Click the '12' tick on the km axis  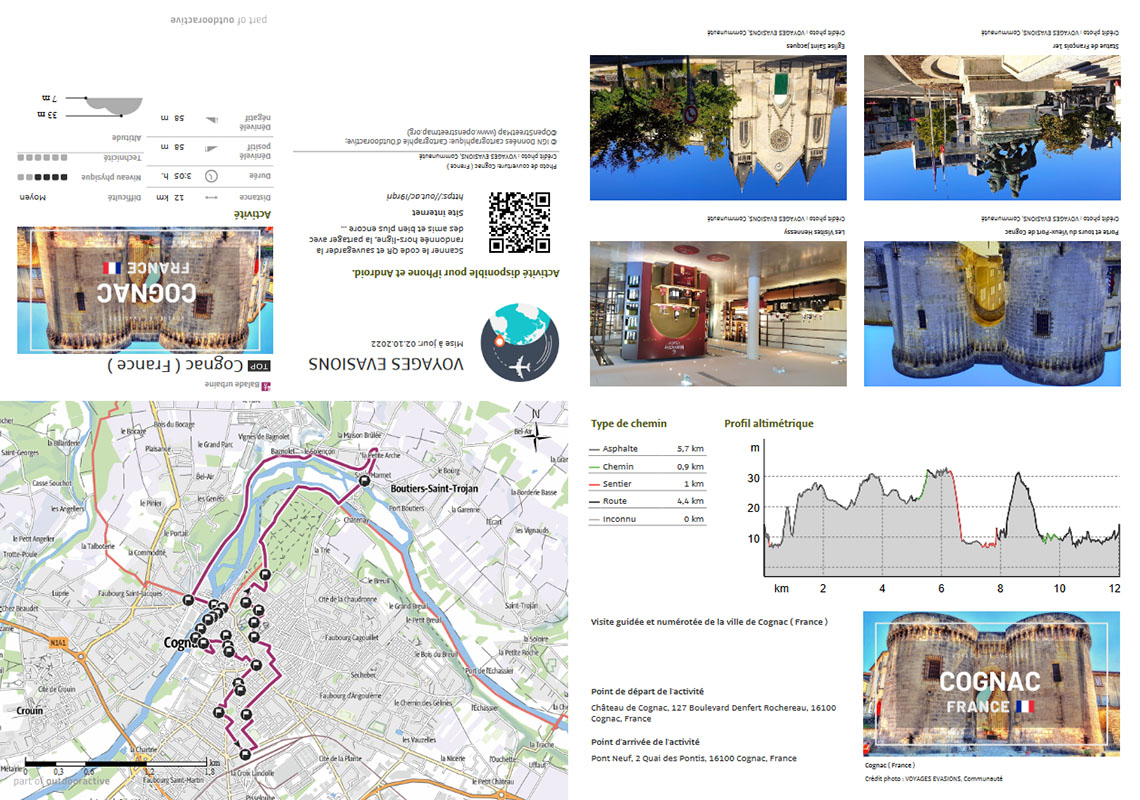[1114, 588]
